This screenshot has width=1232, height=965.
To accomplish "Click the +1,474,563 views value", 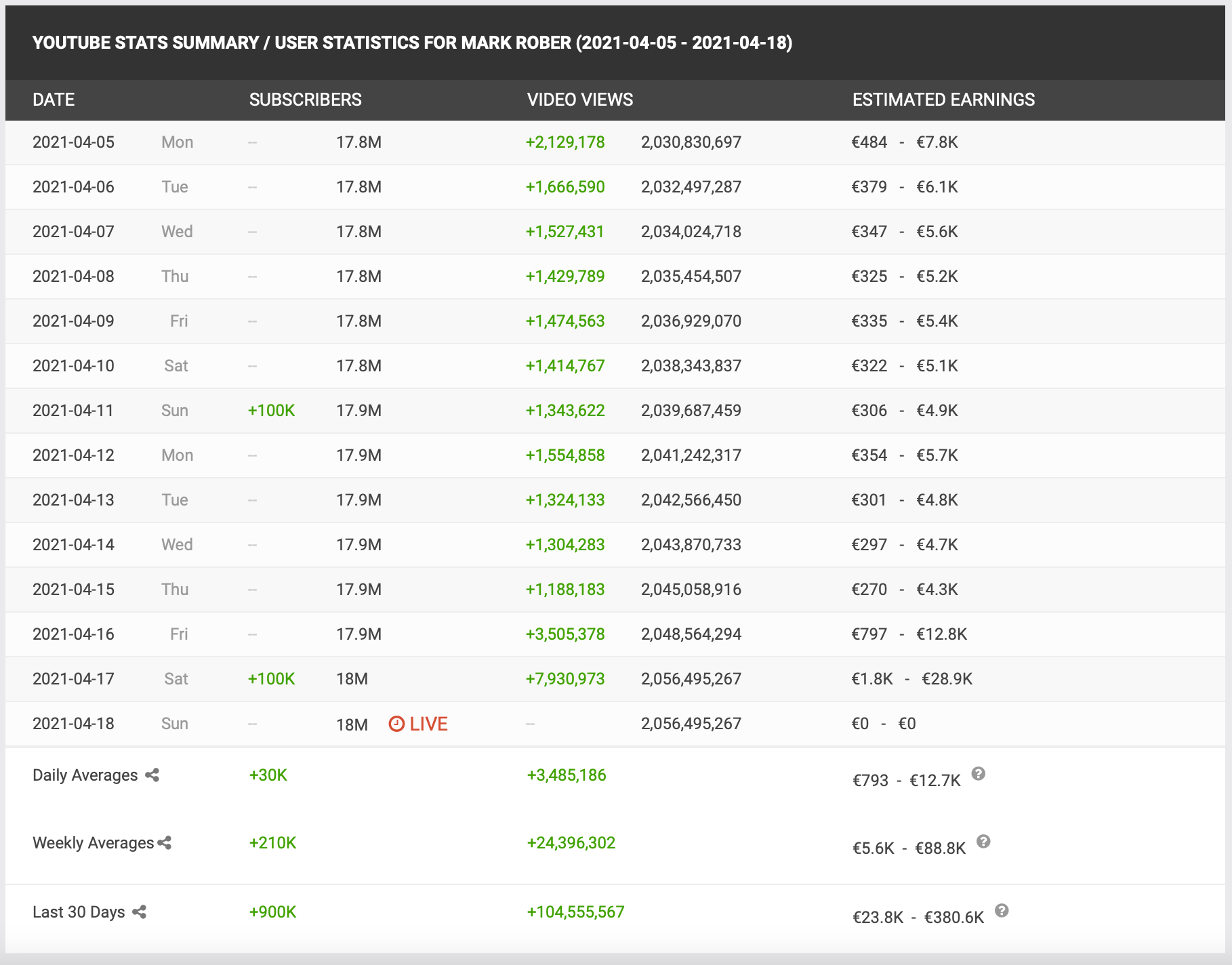I will (565, 321).
